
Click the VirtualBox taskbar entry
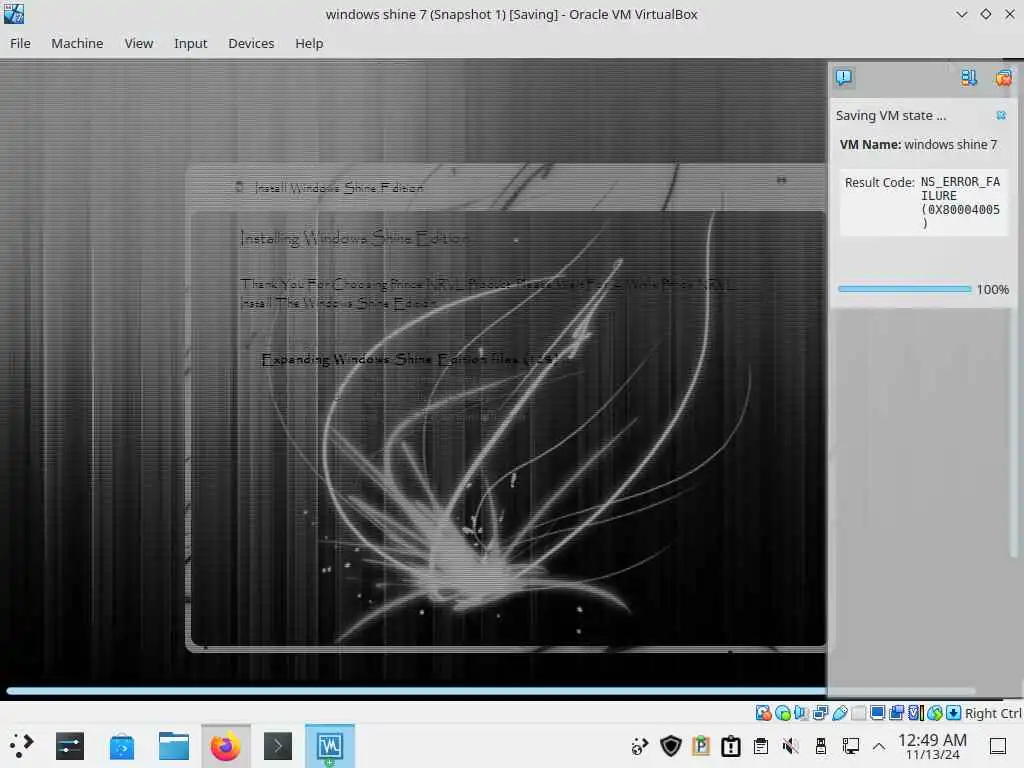click(x=330, y=745)
